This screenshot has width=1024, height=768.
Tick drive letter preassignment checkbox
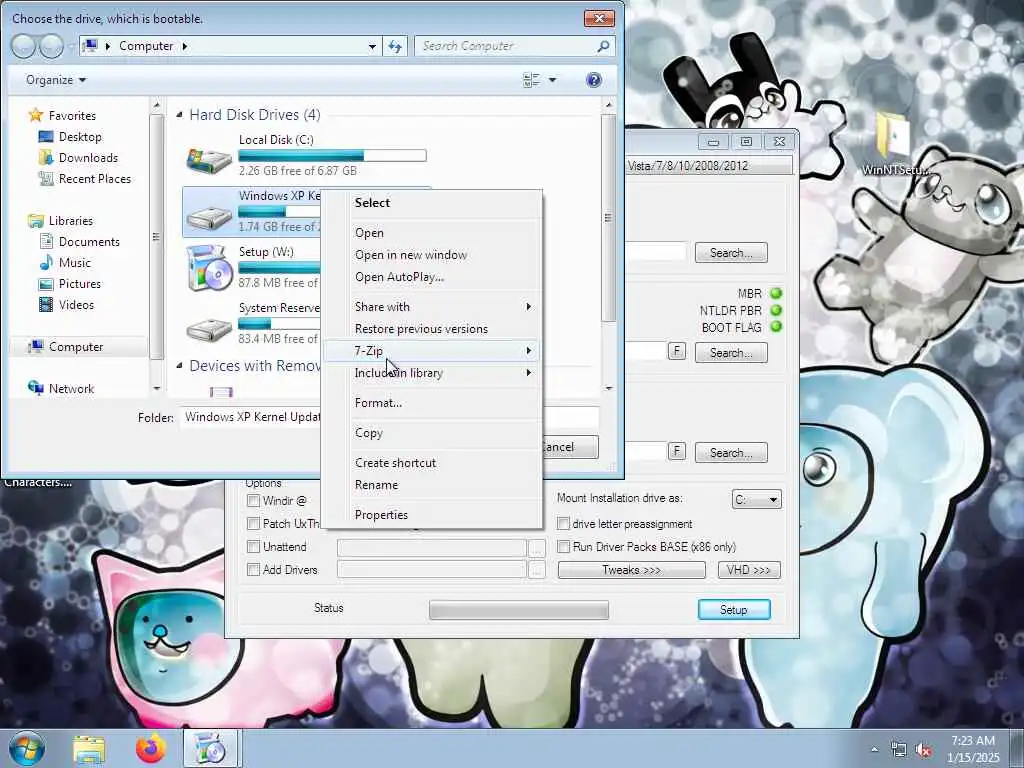(x=563, y=524)
